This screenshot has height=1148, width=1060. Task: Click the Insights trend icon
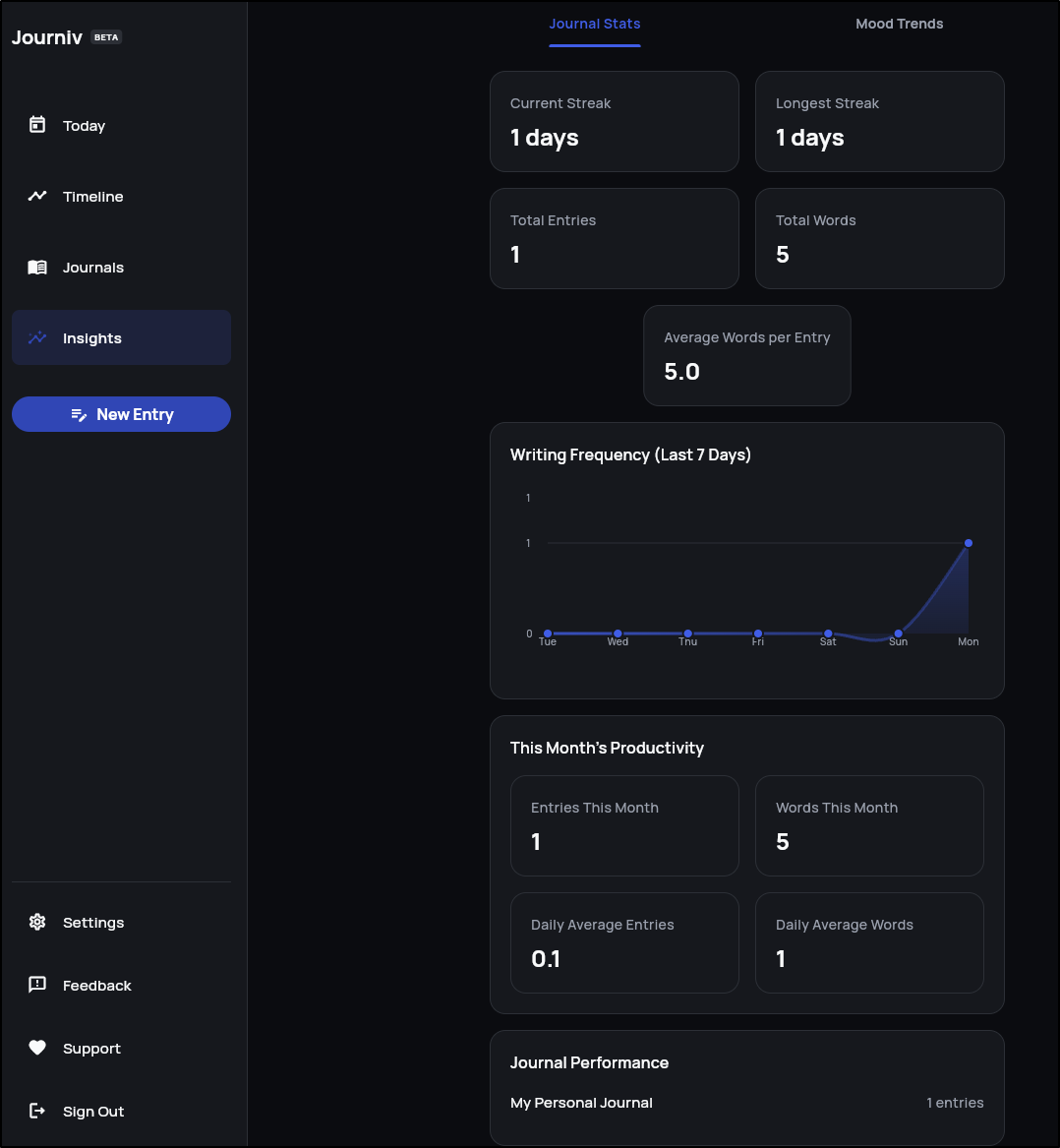pyautogui.click(x=37, y=338)
